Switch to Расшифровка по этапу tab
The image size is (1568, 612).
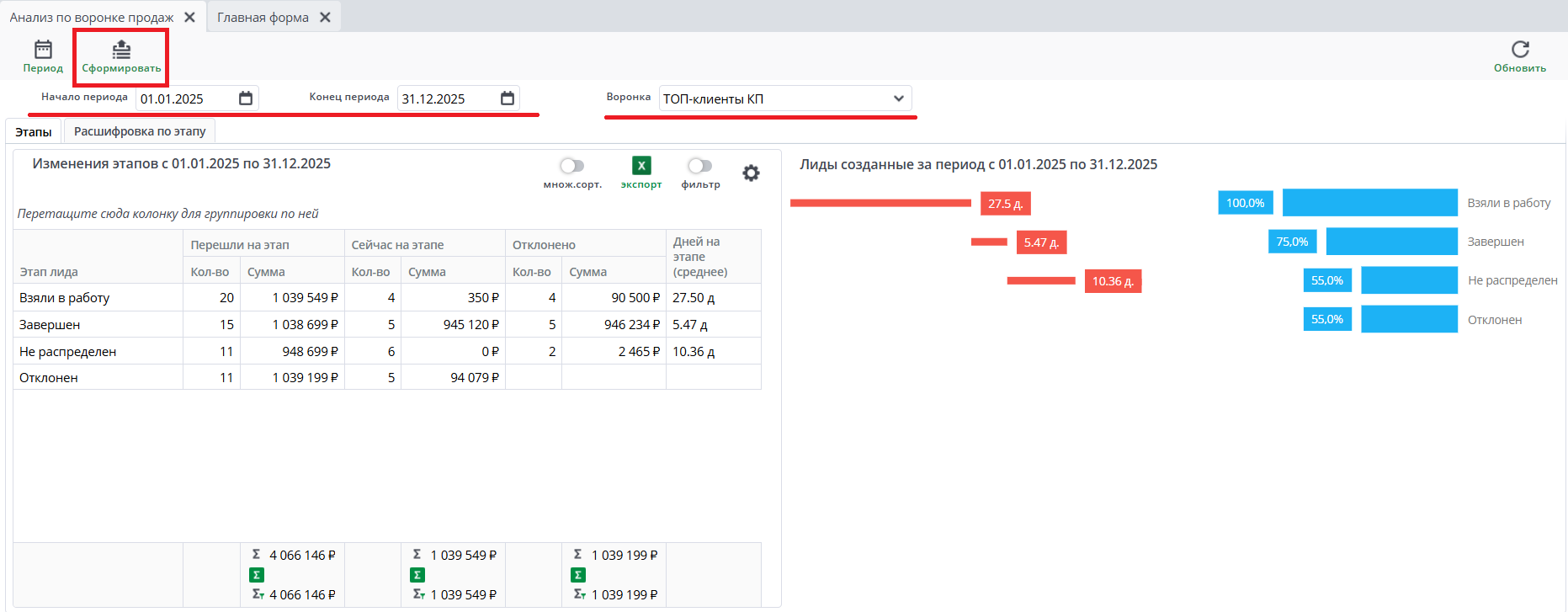point(140,131)
